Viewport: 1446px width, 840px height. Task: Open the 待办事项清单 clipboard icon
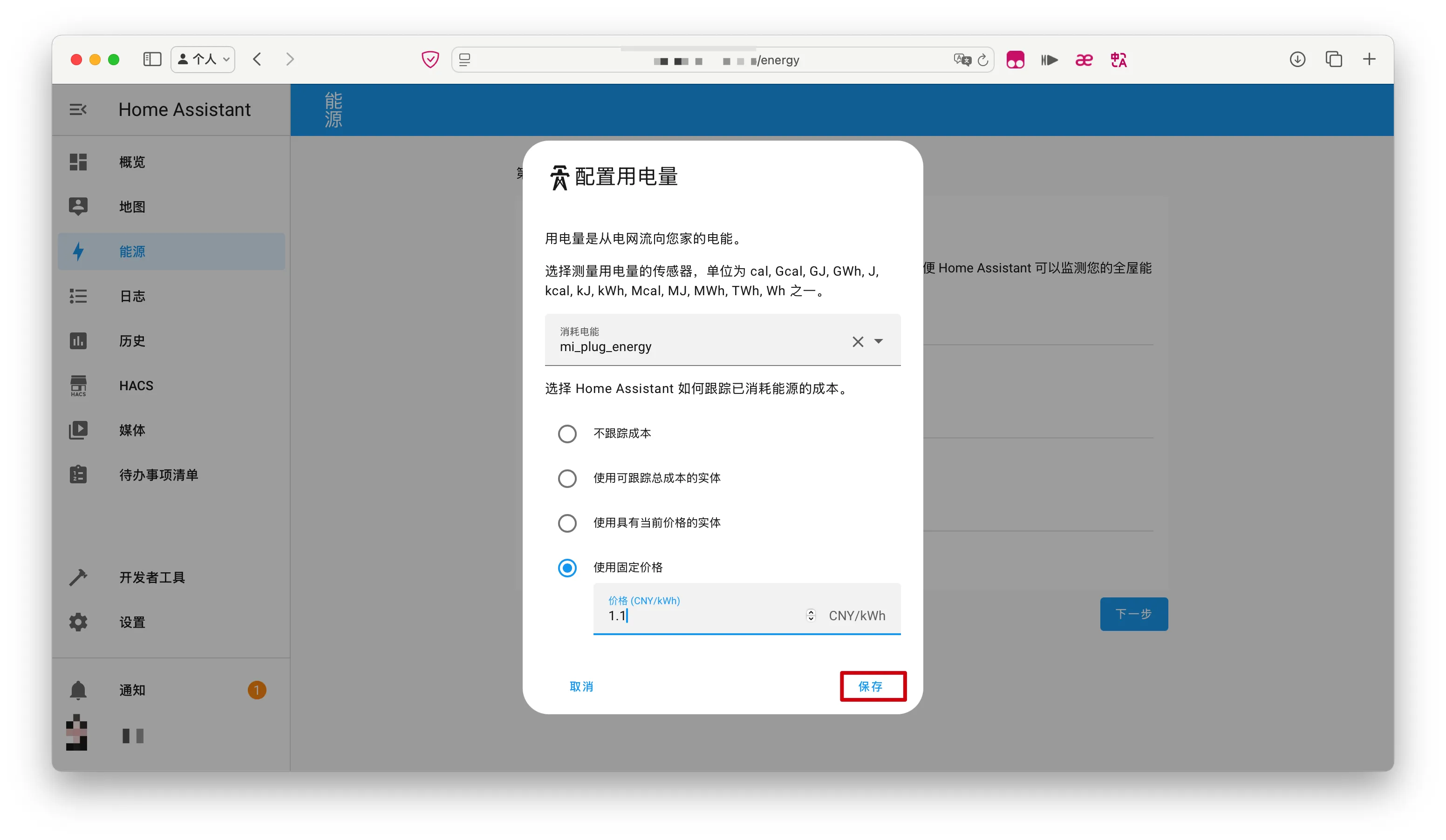click(x=78, y=475)
